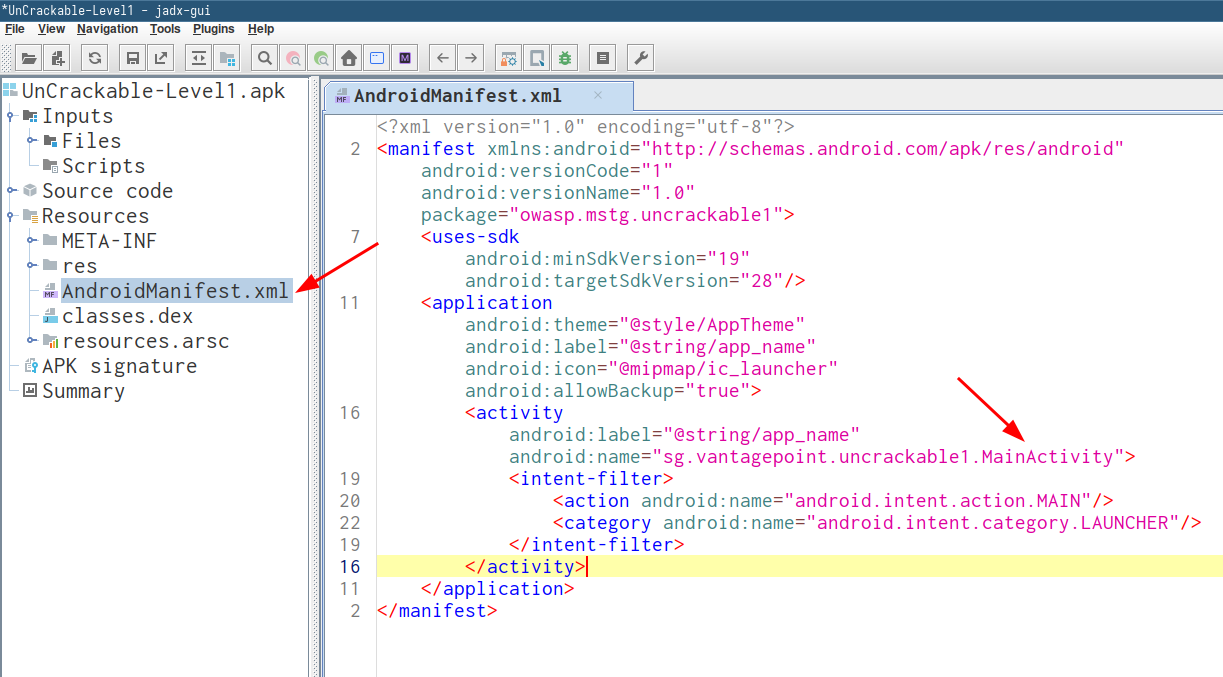Screen dimensions: 1223x677
Task: Expand the res folder
Action: (x=32, y=266)
